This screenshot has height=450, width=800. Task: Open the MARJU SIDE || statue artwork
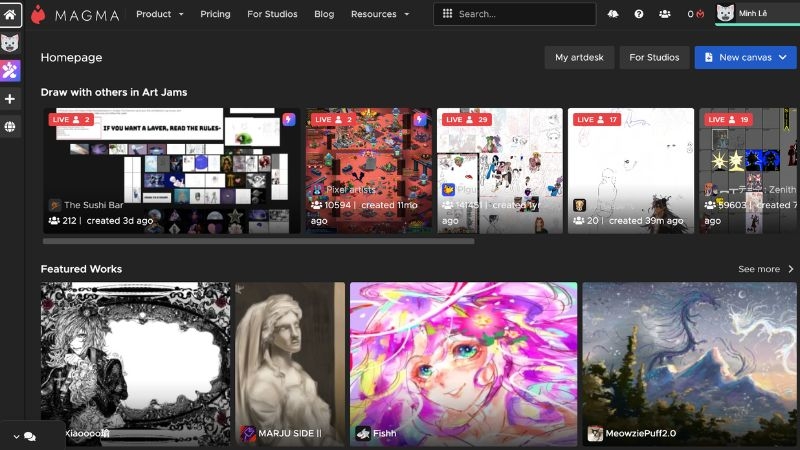click(x=290, y=364)
